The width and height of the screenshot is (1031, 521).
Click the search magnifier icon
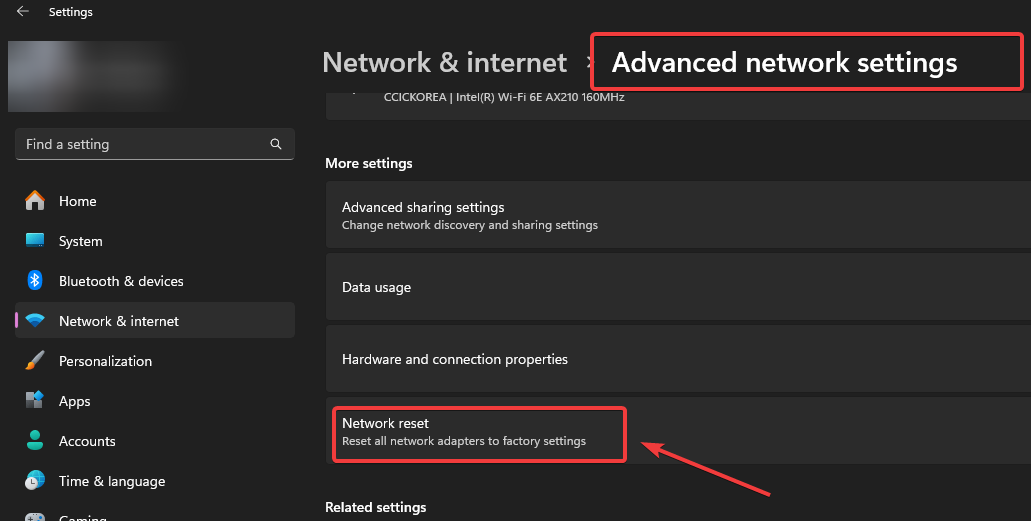coord(276,144)
